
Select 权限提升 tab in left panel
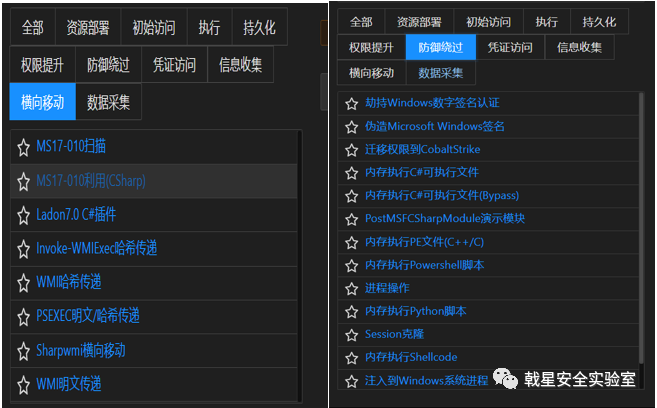tap(42, 65)
